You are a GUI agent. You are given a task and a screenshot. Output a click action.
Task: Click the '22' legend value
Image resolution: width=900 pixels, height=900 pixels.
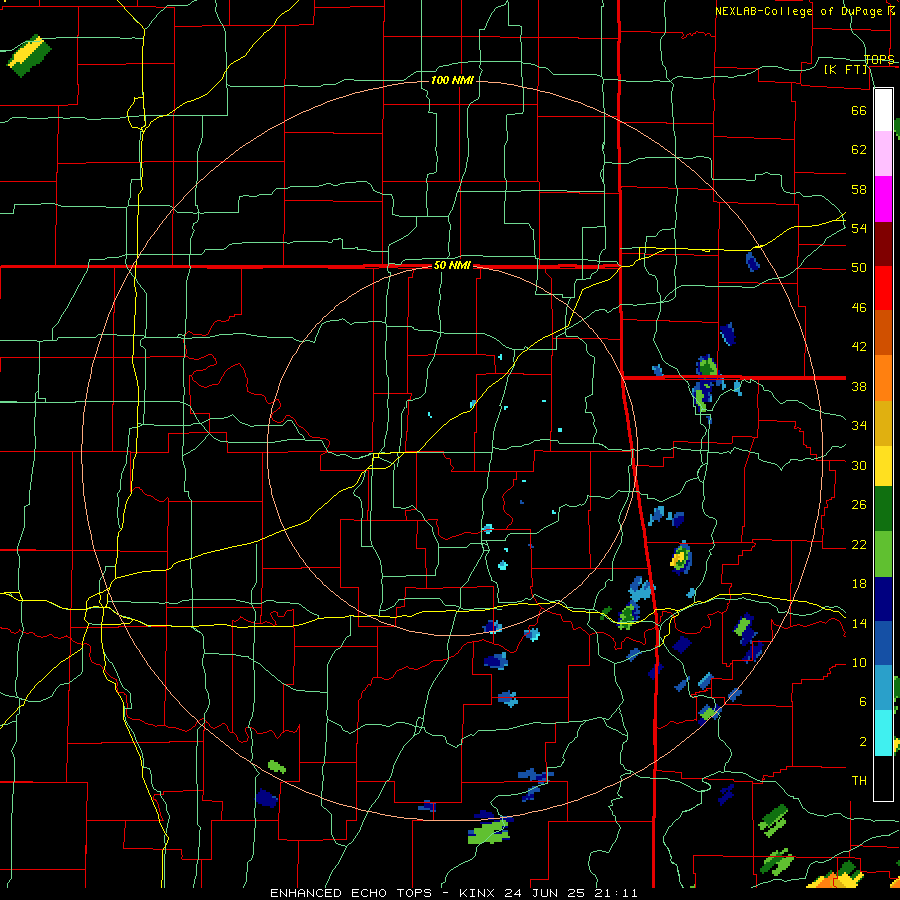tap(859, 544)
